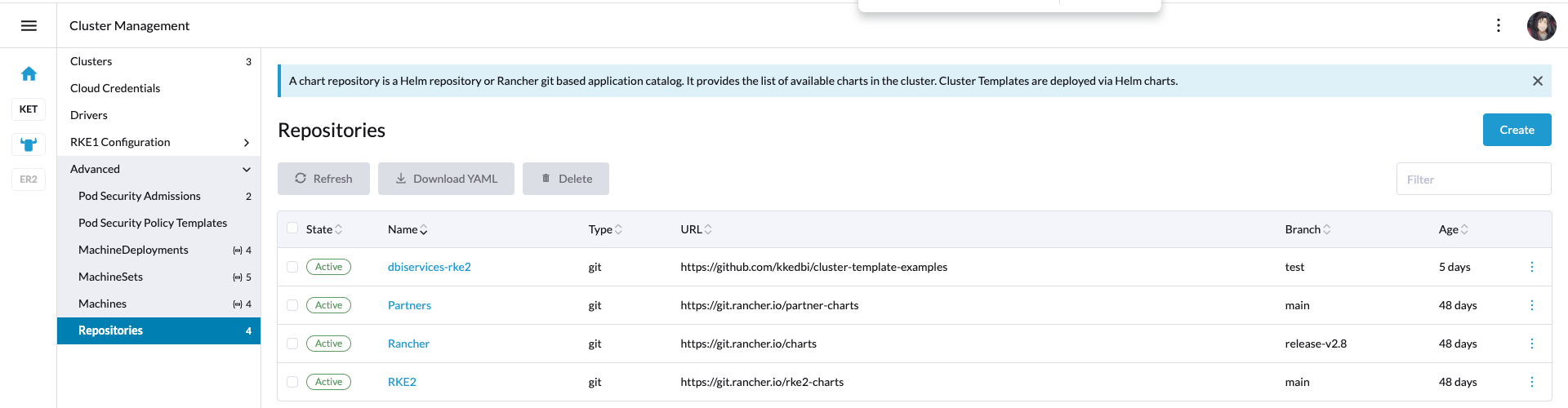Open row actions menu for RKE2 repository
This screenshot has width=1568, height=408.
1531,382
